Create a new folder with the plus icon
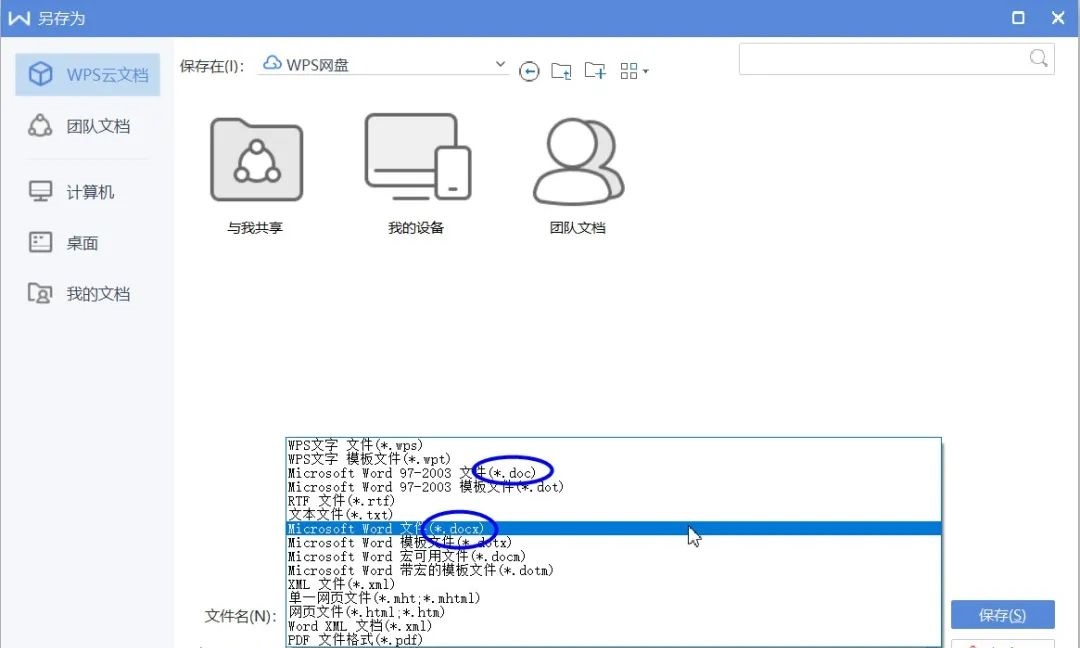Viewport: 1080px width, 648px height. click(x=595, y=70)
